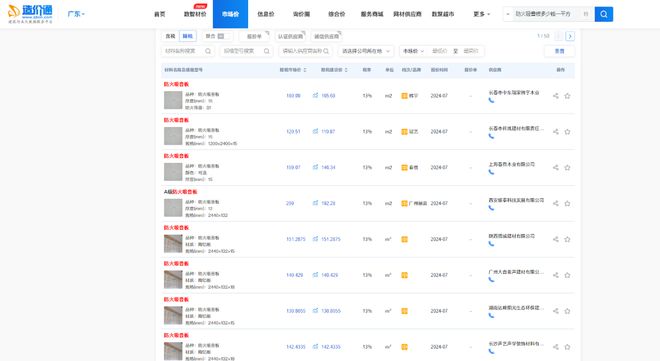This screenshot has width=660, height=361.
Task: Star the 120.51 price row
Action: coord(567,132)
